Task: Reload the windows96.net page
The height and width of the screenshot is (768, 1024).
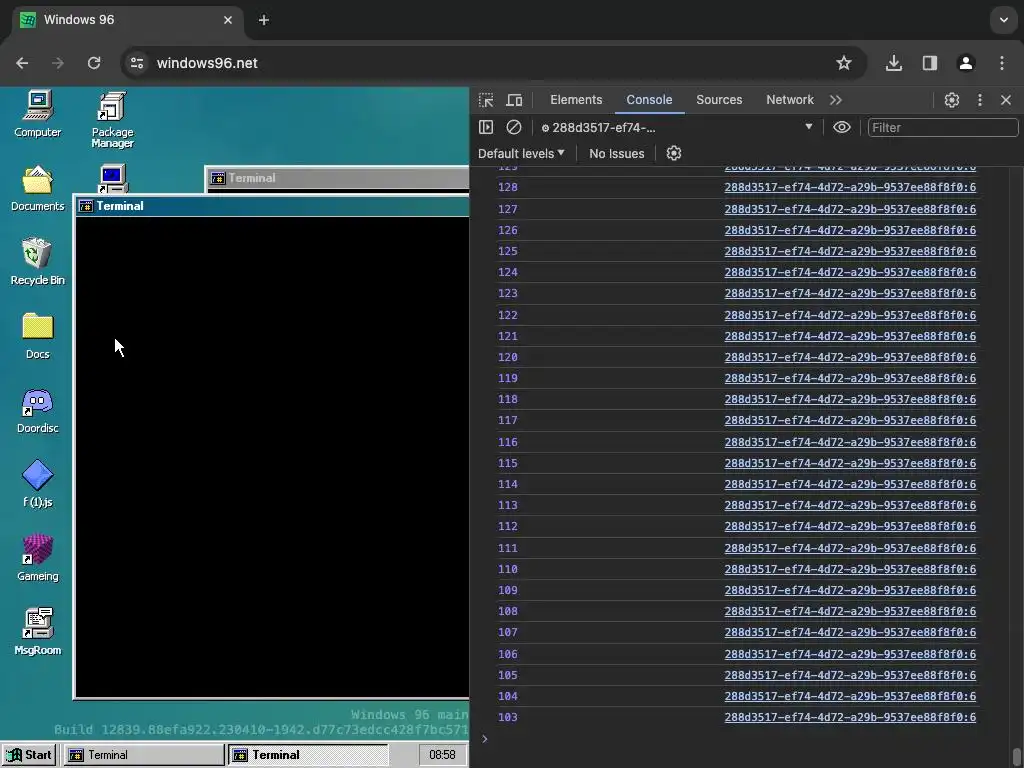Action: click(x=94, y=63)
